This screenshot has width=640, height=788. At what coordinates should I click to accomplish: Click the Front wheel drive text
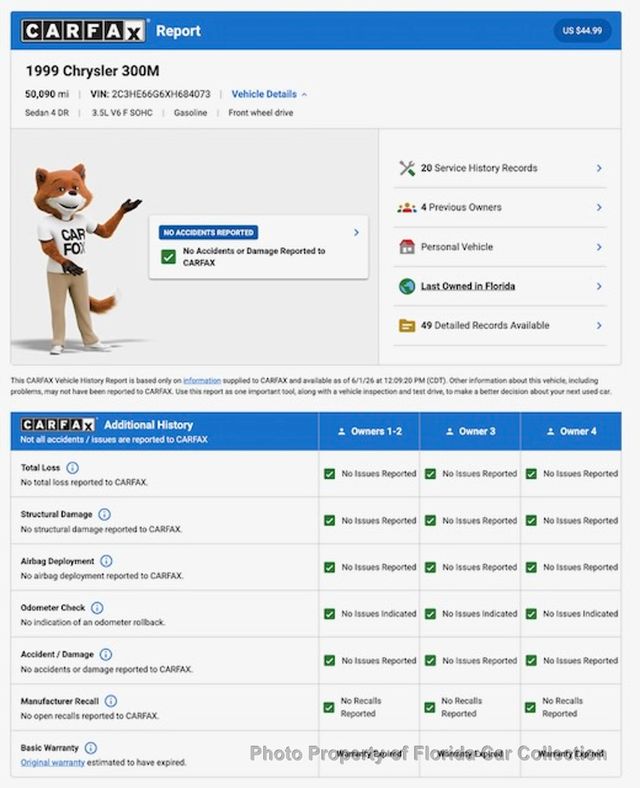pyautogui.click(x=261, y=113)
